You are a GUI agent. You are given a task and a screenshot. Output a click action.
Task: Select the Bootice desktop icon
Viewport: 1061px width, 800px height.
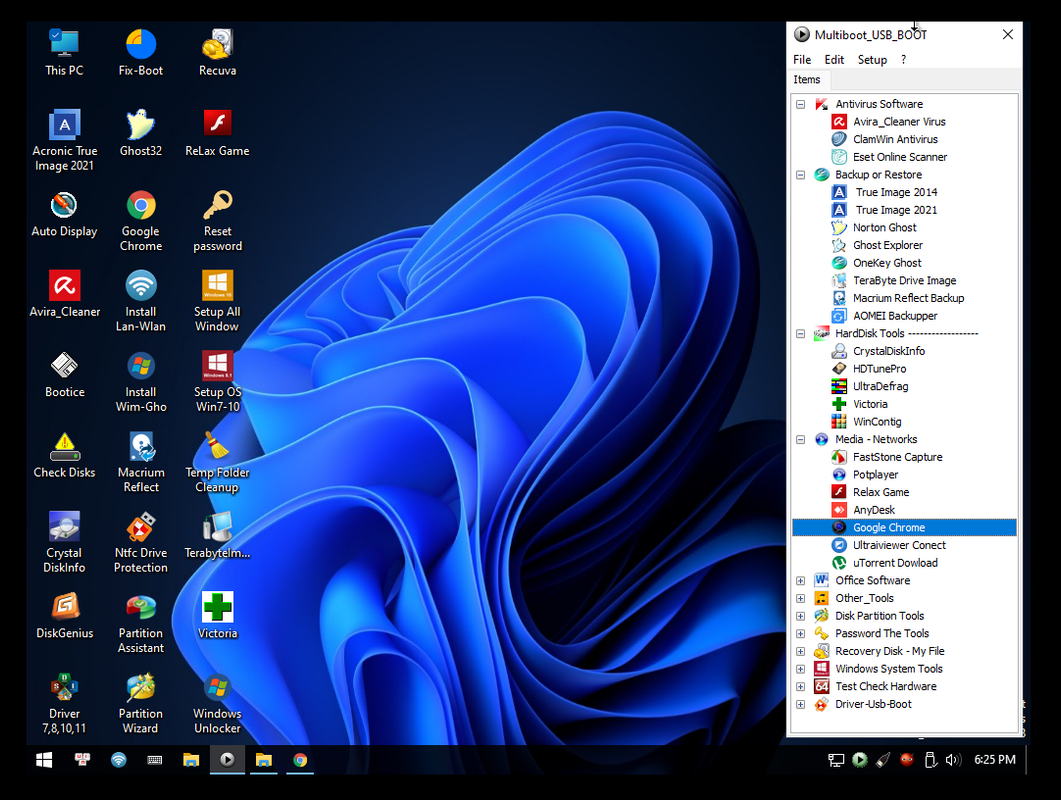coord(64,375)
